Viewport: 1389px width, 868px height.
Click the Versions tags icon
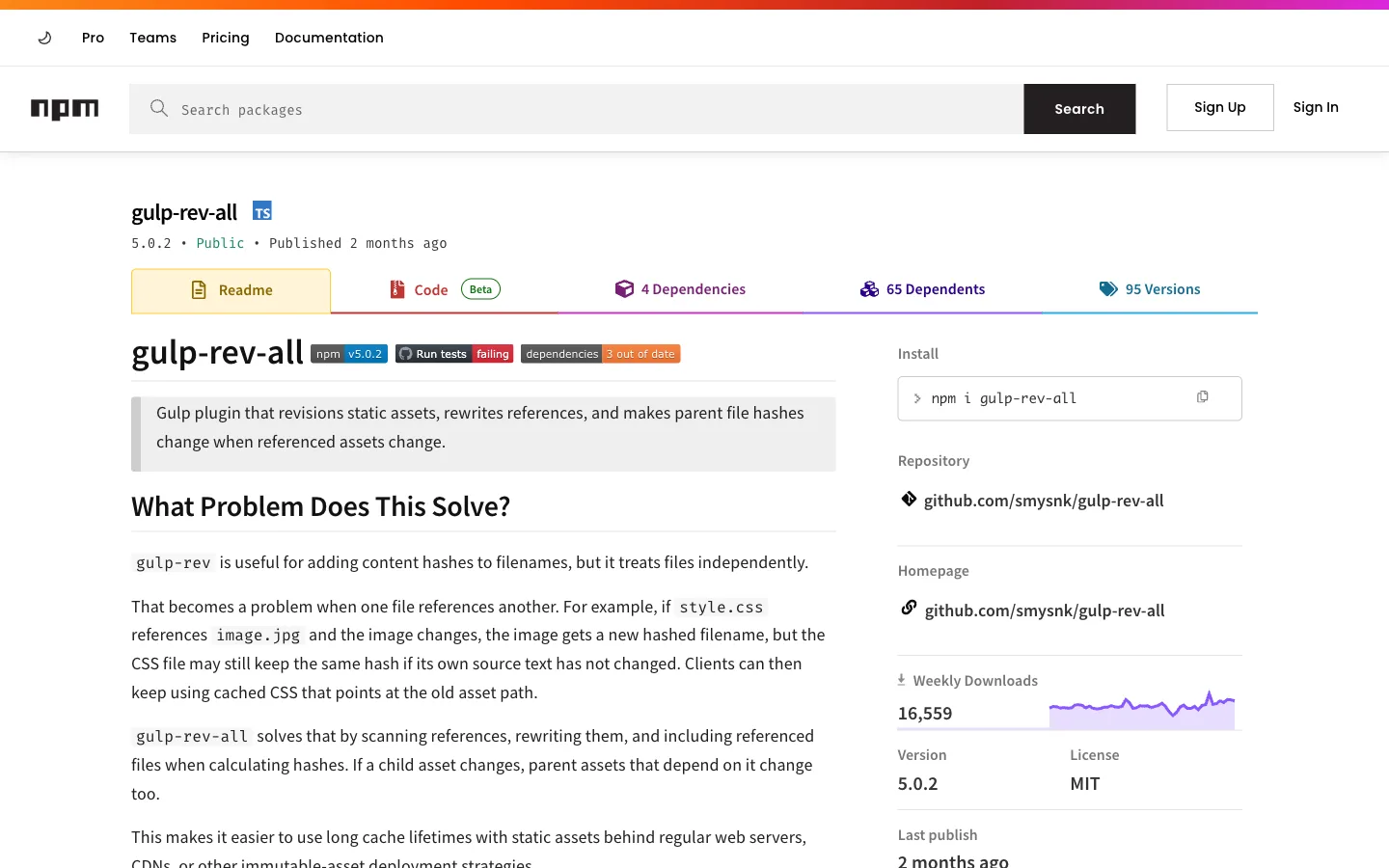click(1108, 289)
